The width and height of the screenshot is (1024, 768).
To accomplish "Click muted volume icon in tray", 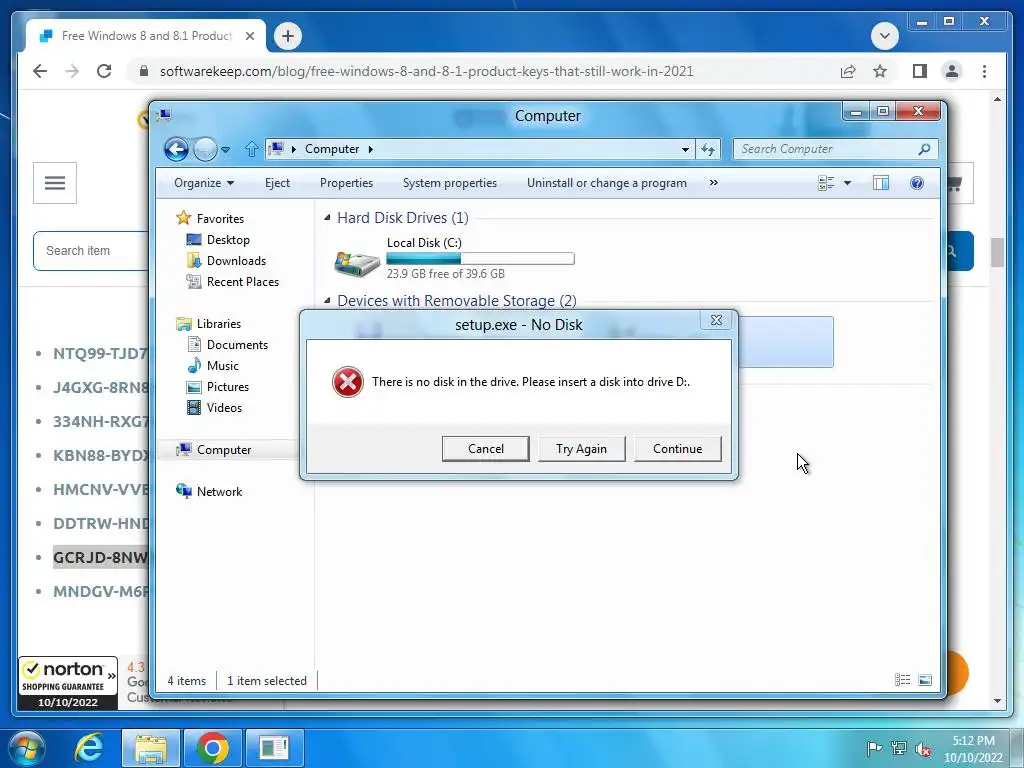I will coord(923,749).
